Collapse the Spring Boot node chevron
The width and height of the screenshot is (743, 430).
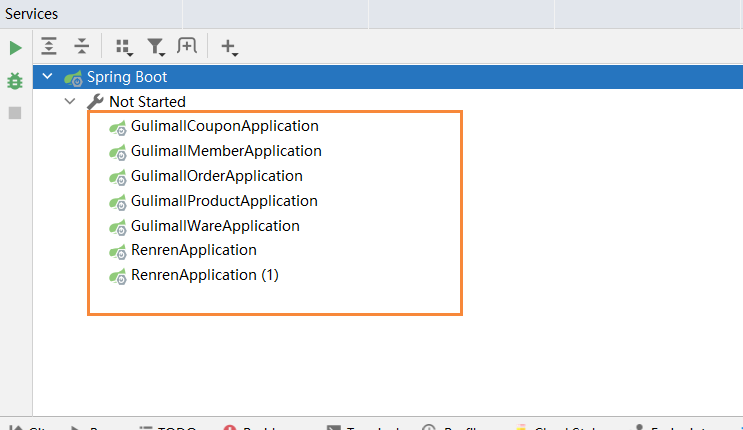coord(47,77)
